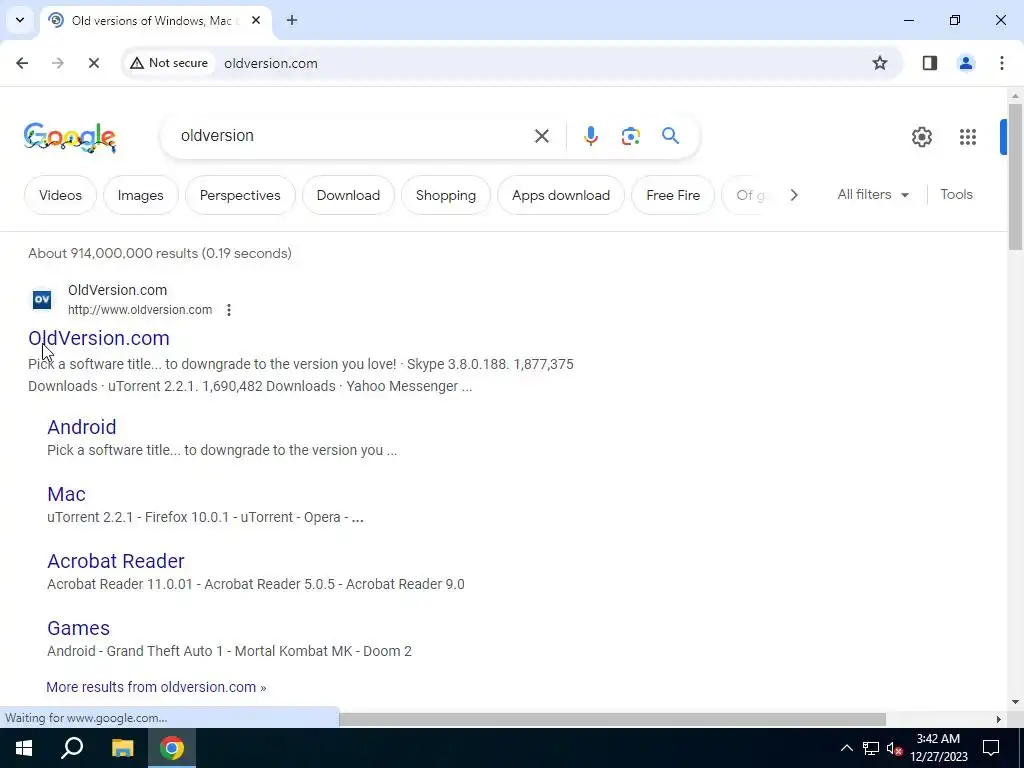Open the Games sitelink

78,628
